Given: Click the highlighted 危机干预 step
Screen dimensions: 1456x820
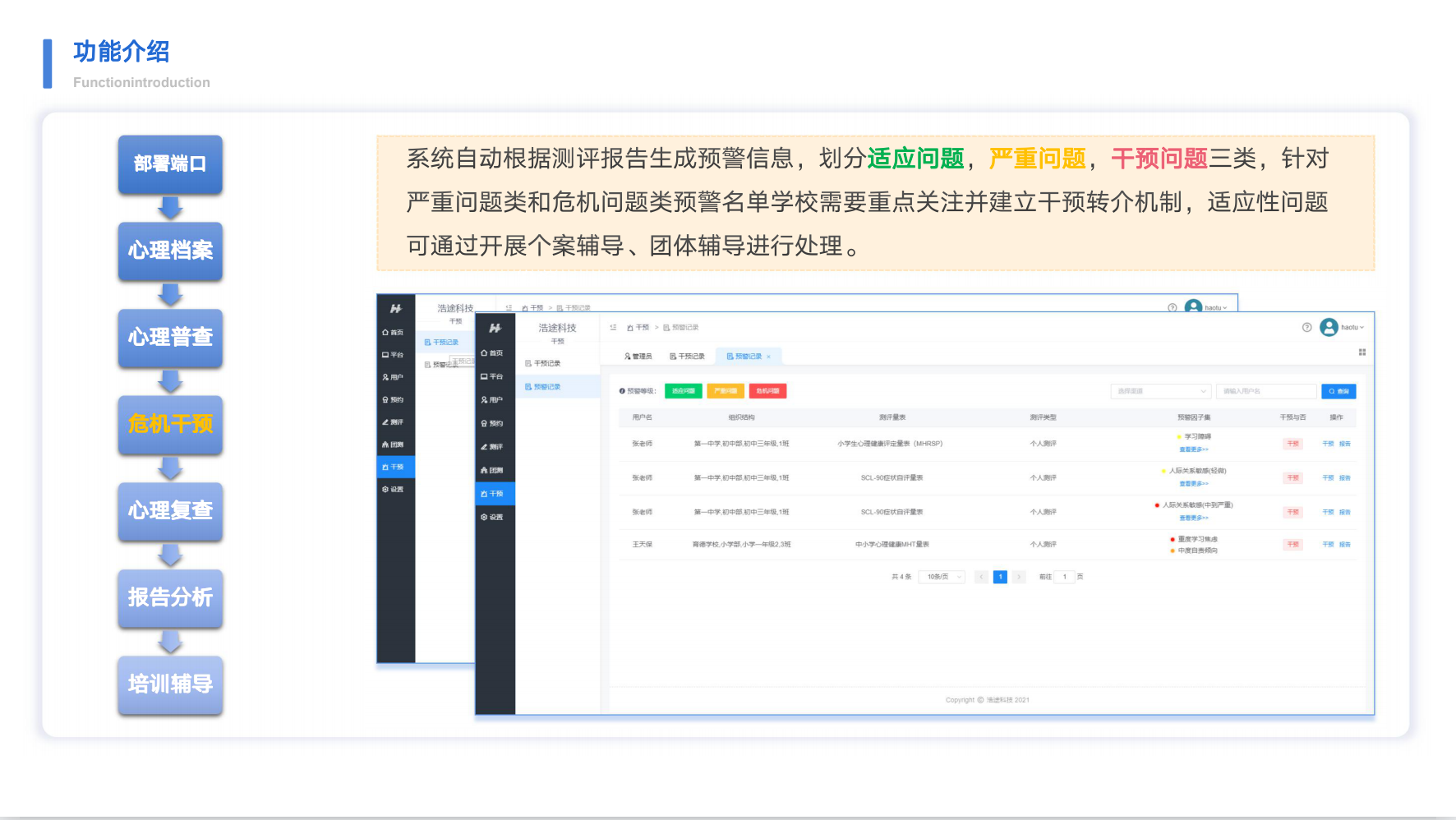Looking at the screenshot, I should pyautogui.click(x=170, y=425).
